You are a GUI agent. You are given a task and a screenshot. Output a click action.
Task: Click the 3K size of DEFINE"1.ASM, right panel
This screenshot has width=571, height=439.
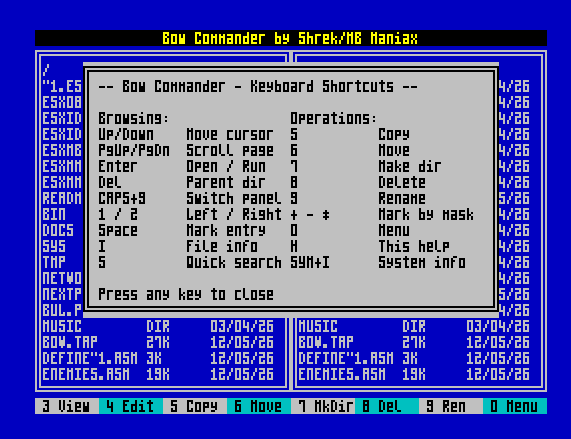[x=410, y=358]
